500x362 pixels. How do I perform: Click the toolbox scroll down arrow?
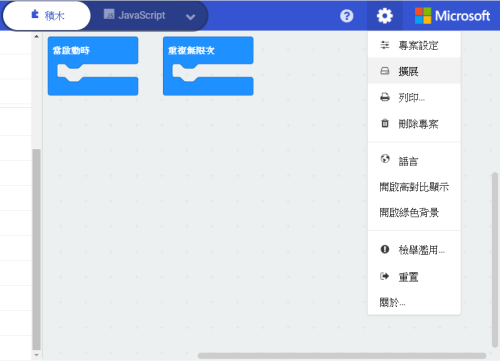(37, 355)
